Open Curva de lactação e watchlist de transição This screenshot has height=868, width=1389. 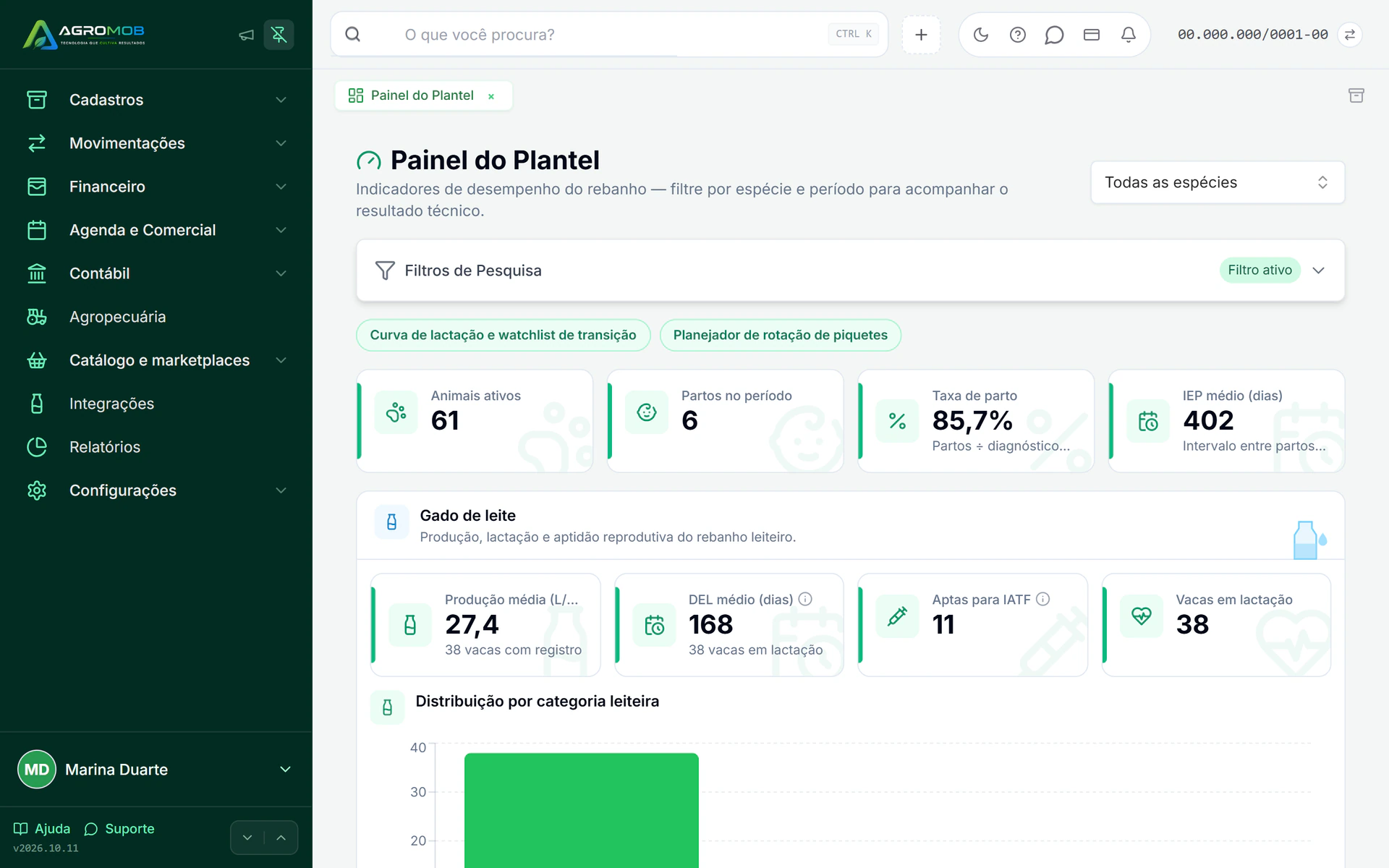coord(503,335)
